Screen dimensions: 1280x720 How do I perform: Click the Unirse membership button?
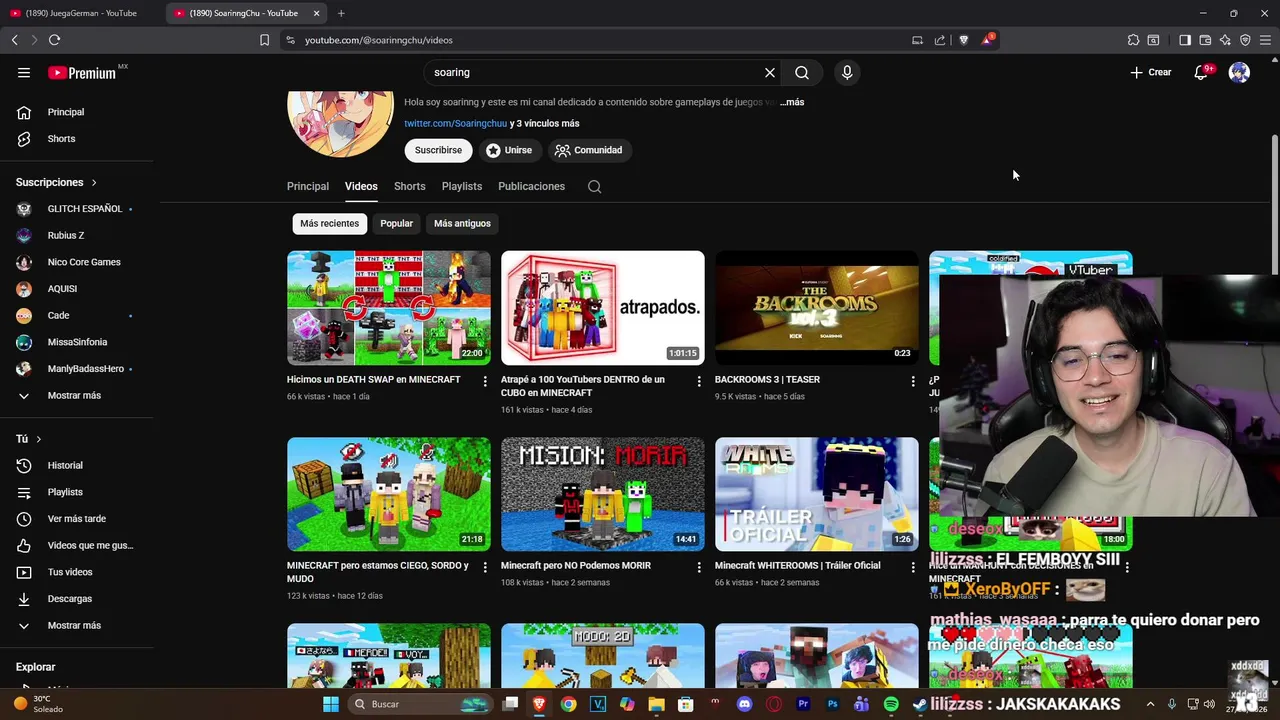tap(509, 150)
